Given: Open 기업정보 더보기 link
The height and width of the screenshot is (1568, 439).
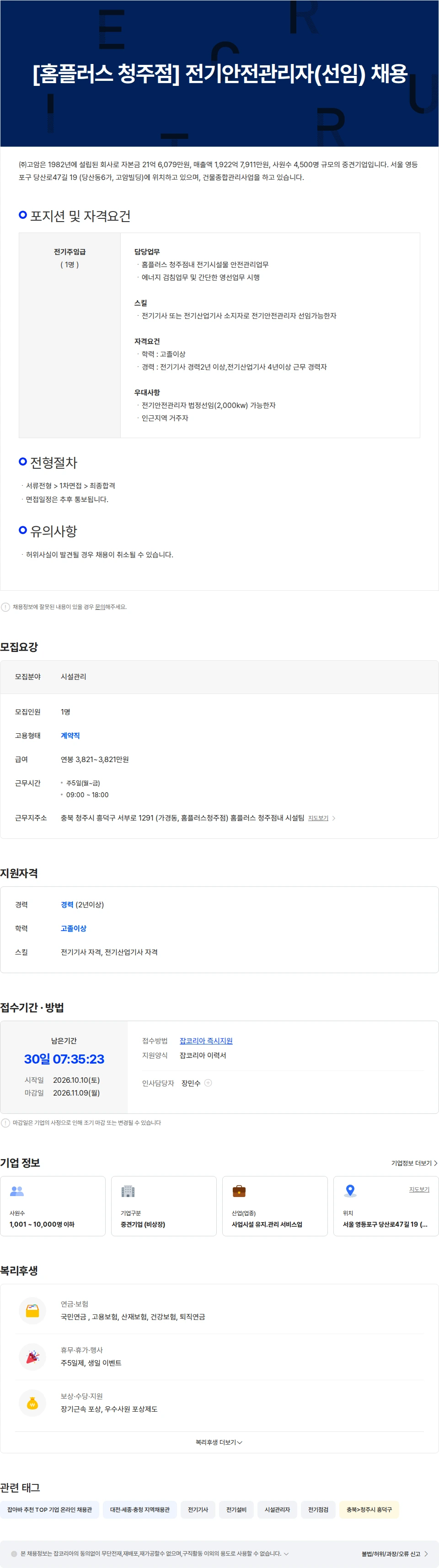Looking at the screenshot, I should [x=414, y=1163].
